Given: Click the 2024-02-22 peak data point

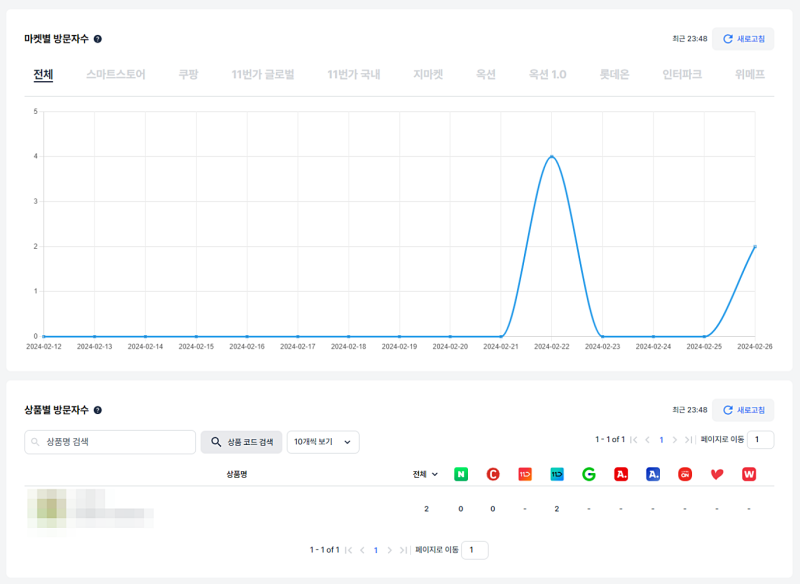Looking at the screenshot, I should (x=552, y=156).
